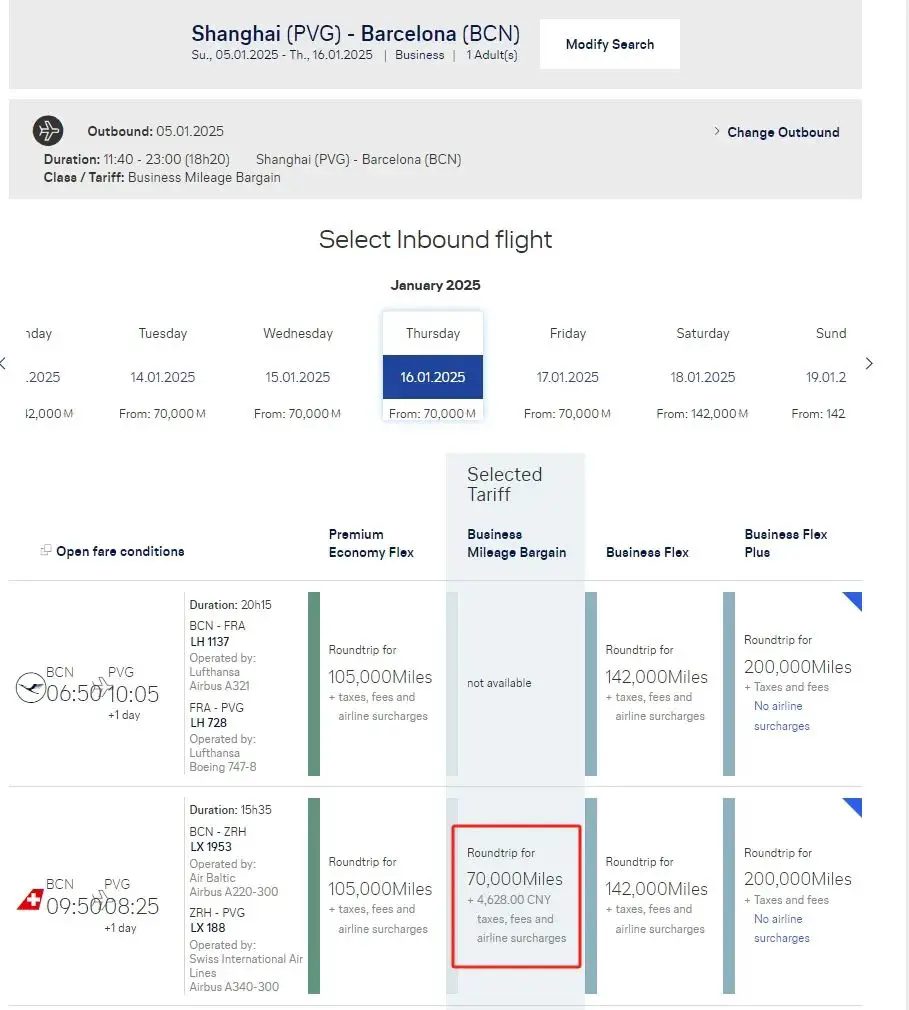This screenshot has width=909, height=1010.
Task: Select Friday 17.01.2025 date tab
Action: 568,367
